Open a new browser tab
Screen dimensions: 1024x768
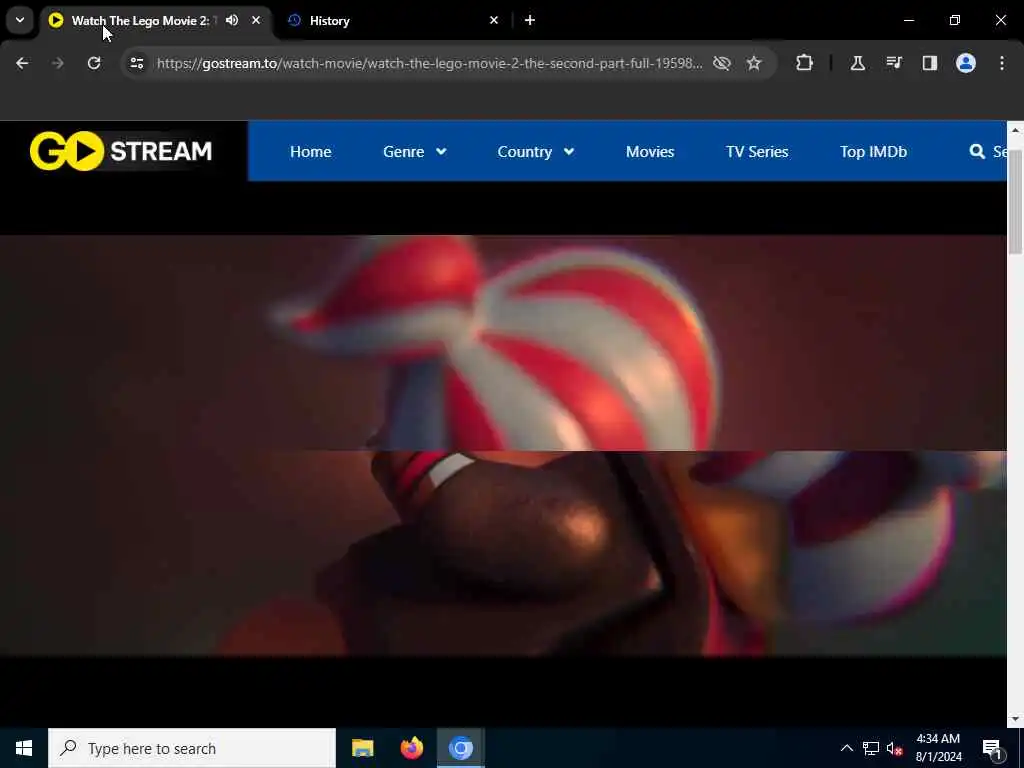click(530, 20)
